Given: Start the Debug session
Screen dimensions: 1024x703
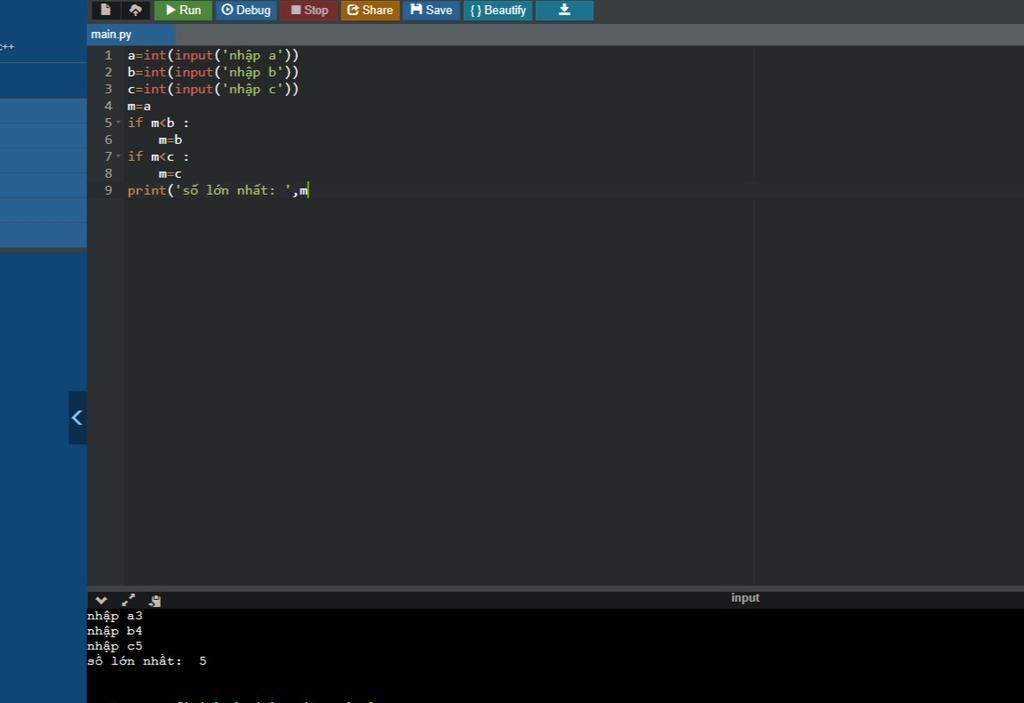Looking at the screenshot, I should point(246,10).
